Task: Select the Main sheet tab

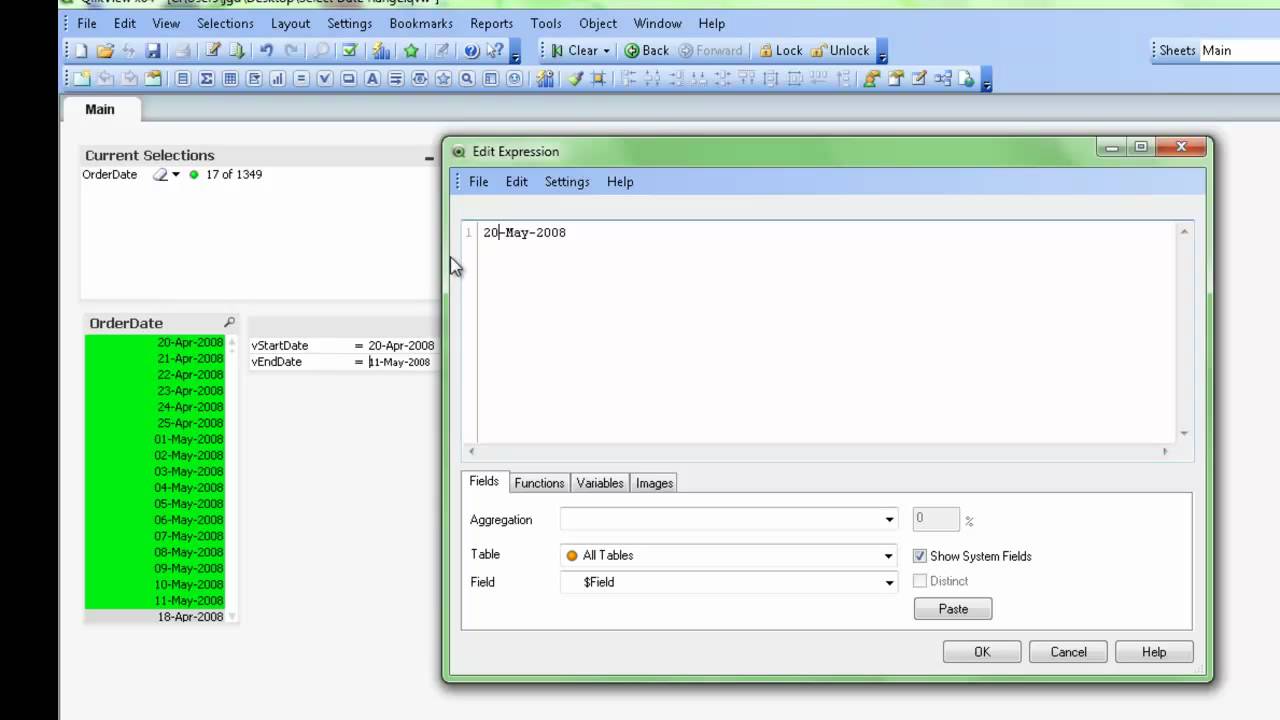Action: (100, 110)
